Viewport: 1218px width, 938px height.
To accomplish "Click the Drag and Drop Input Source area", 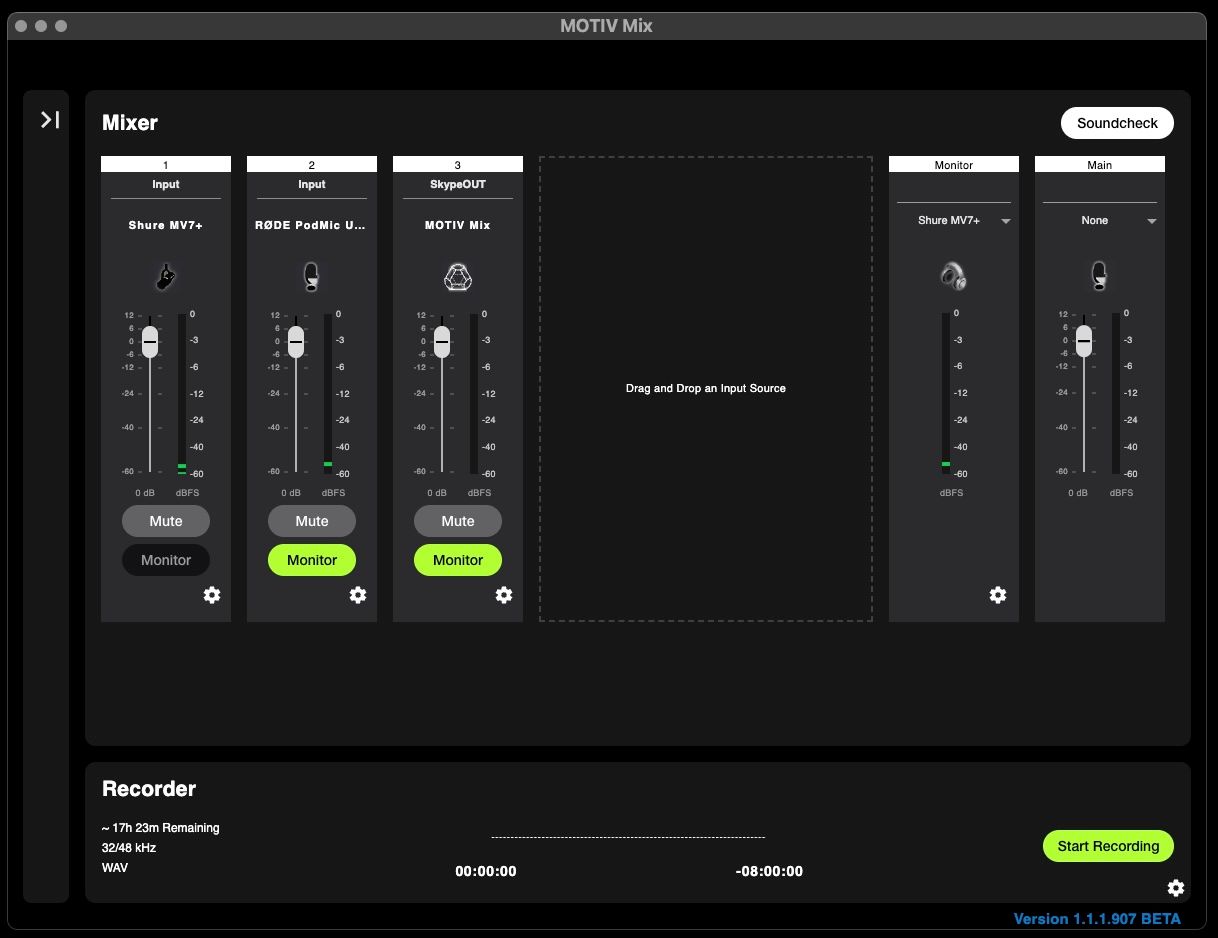I will pos(706,388).
